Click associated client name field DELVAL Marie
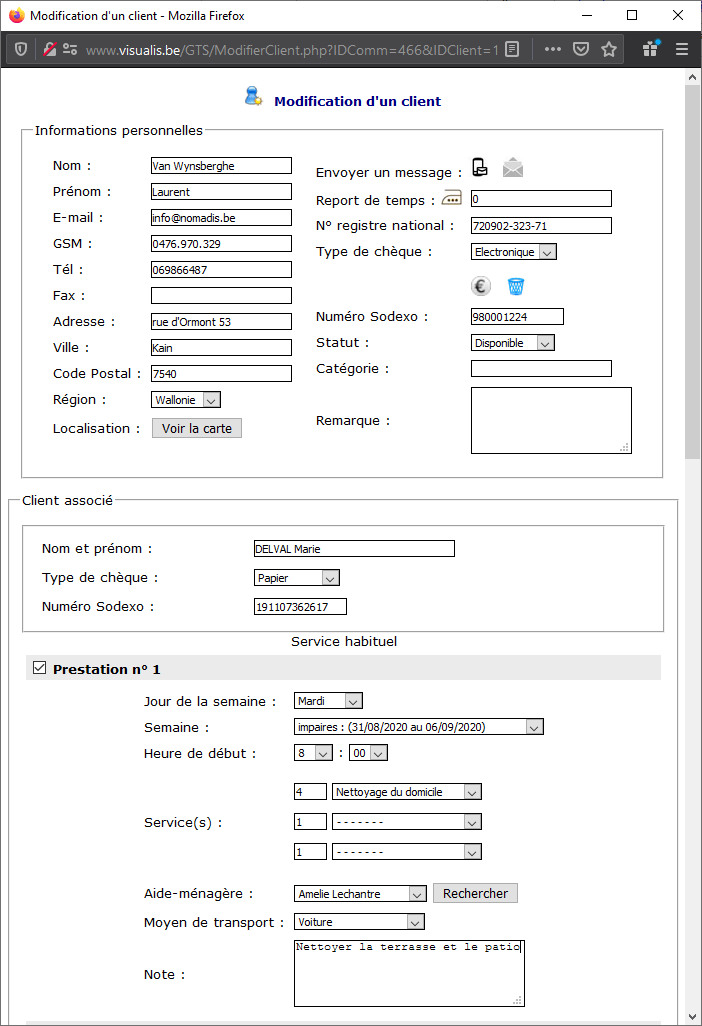Screen dimensions: 702x1026 [354, 549]
